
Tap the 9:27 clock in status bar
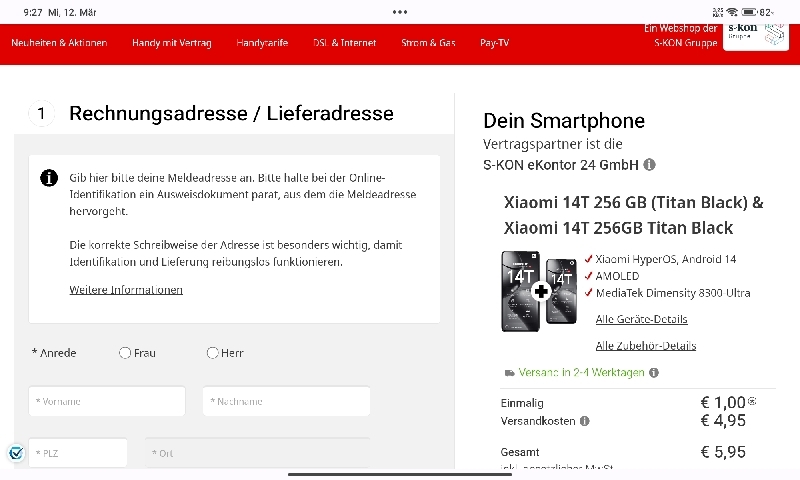pyautogui.click(x=33, y=12)
